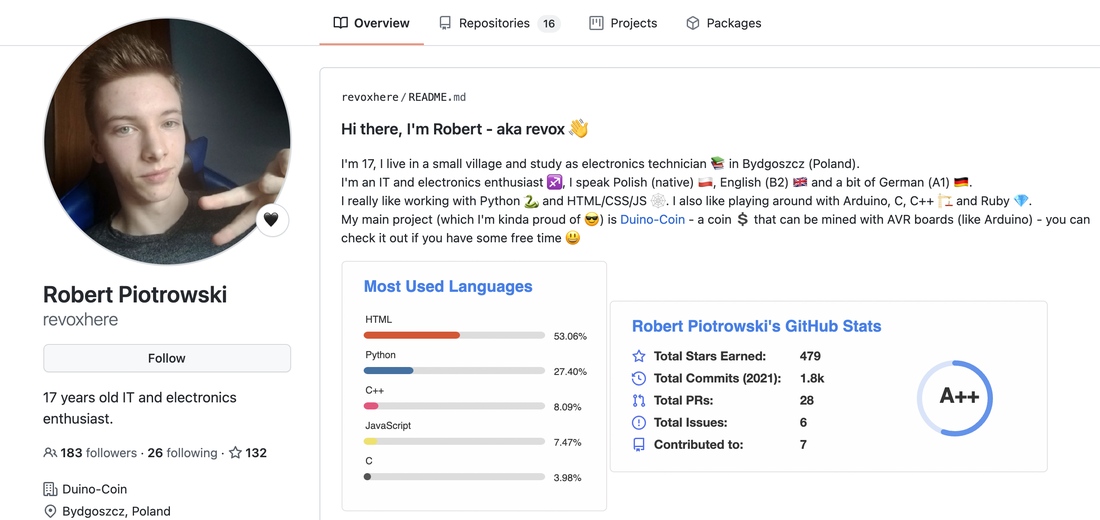Click the Total Issues alert icon
1100x520 pixels.
638,422
